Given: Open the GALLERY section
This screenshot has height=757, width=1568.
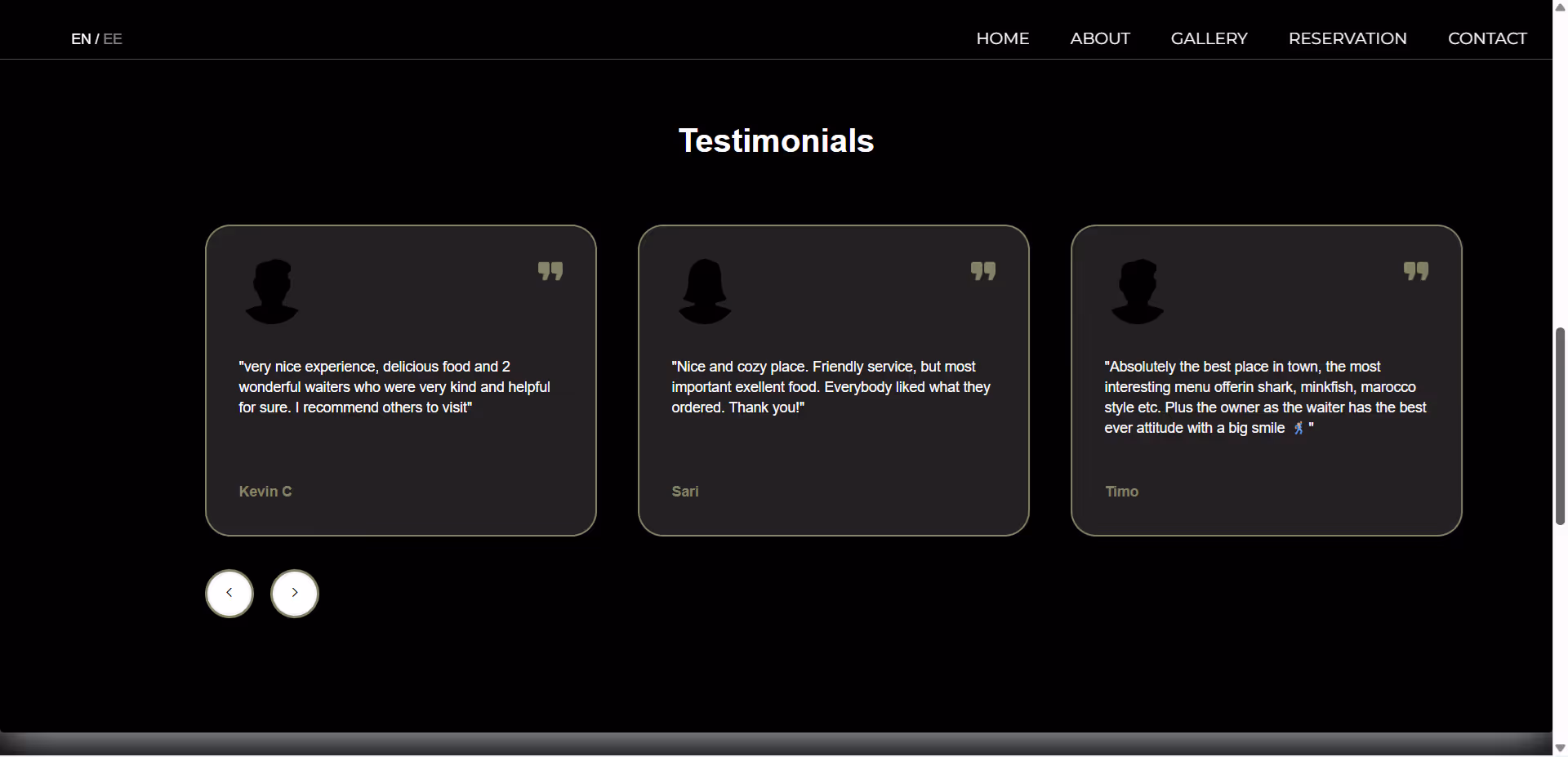Looking at the screenshot, I should 1209,38.
